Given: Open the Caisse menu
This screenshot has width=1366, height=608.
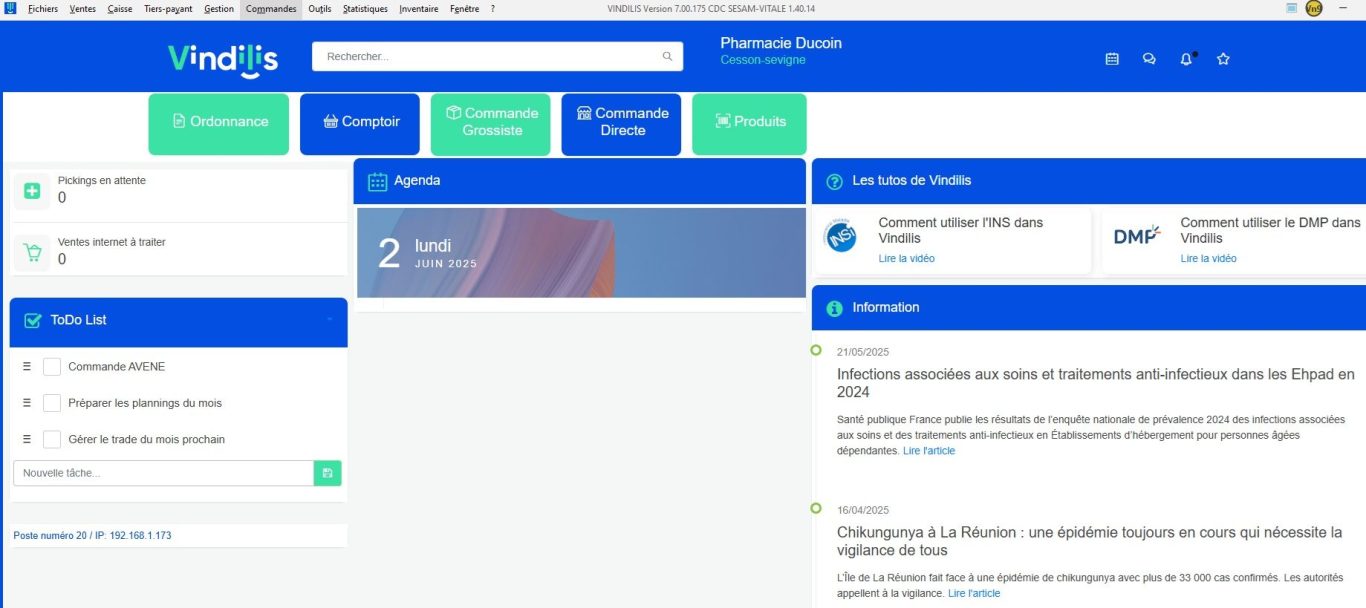Looking at the screenshot, I should [120, 8].
